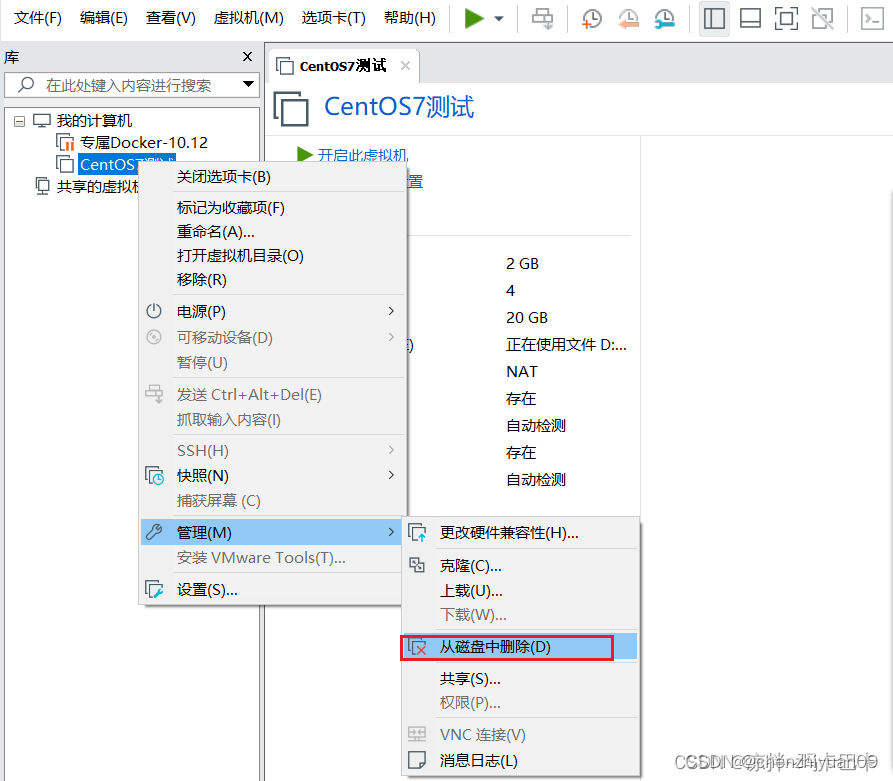Choose 从磁盘中删除(D)
The width and height of the screenshot is (893, 781).
pyautogui.click(x=495, y=647)
